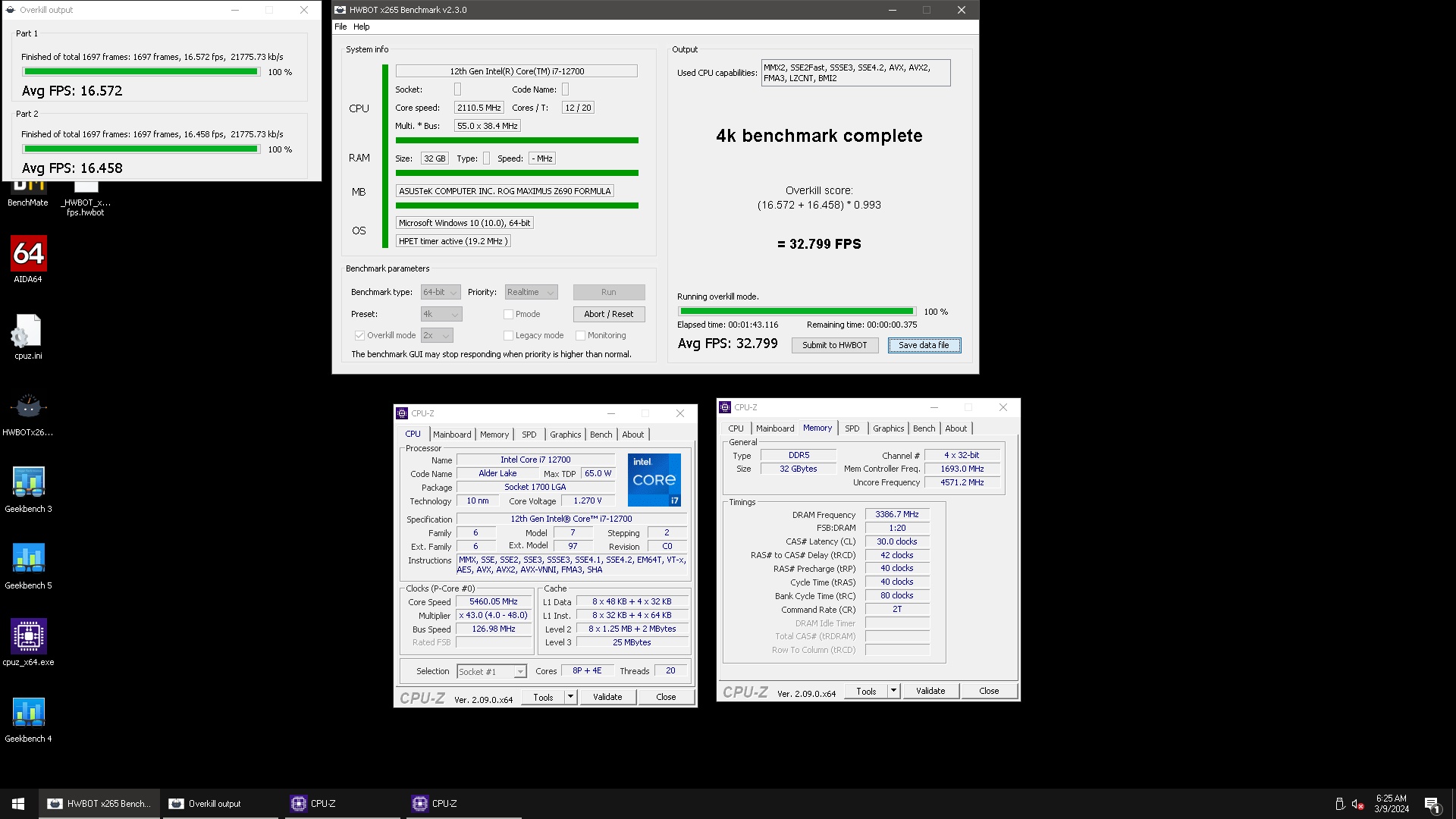Open Graphics tab in CPU-Z CPU window

(566, 435)
